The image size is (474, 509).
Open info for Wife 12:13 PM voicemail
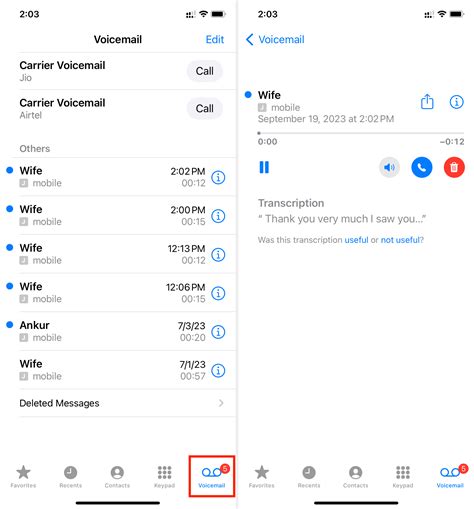tap(218, 255)
